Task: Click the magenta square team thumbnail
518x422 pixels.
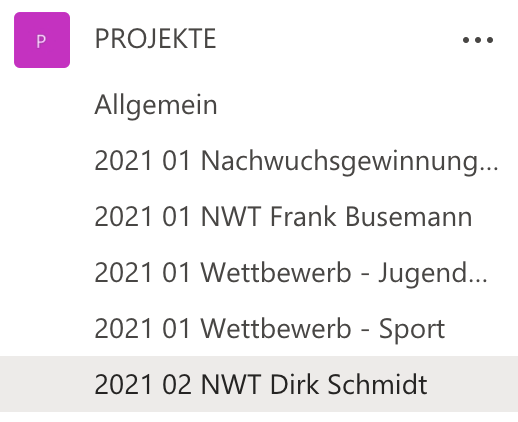Action: [x=42, y=40]
